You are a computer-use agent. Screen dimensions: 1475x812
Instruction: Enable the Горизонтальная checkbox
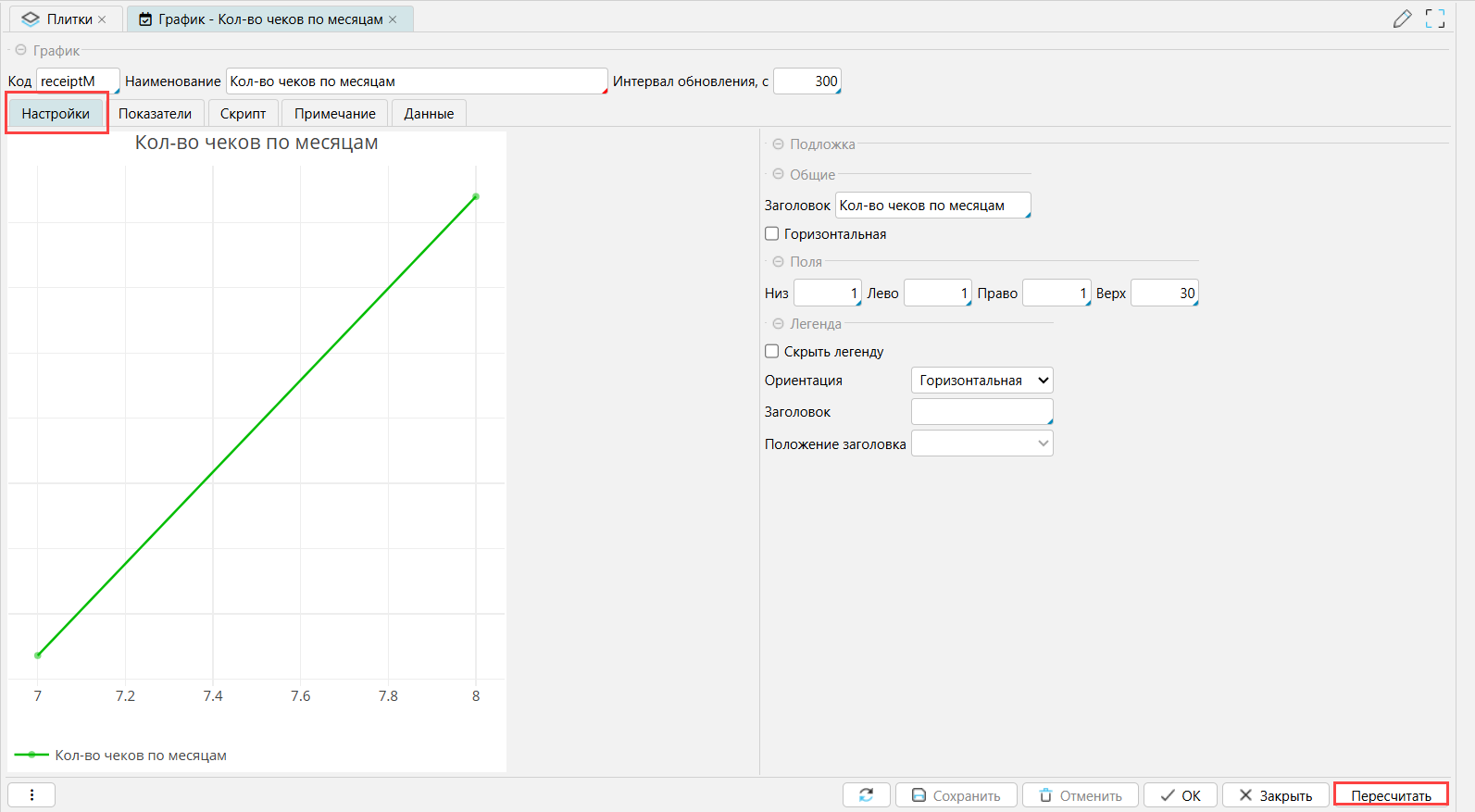[771, 234]
